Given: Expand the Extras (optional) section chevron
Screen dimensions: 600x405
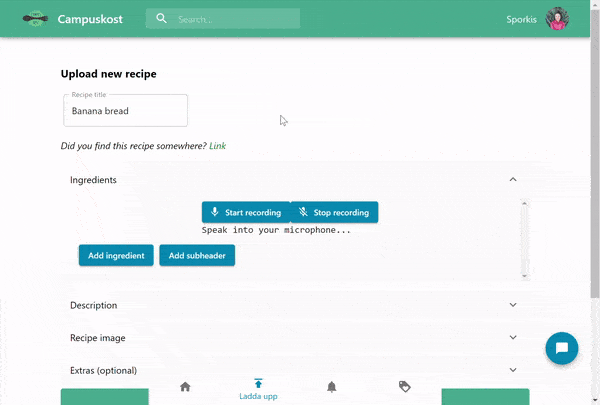Looking at the screenshot, I should point(513,370).
